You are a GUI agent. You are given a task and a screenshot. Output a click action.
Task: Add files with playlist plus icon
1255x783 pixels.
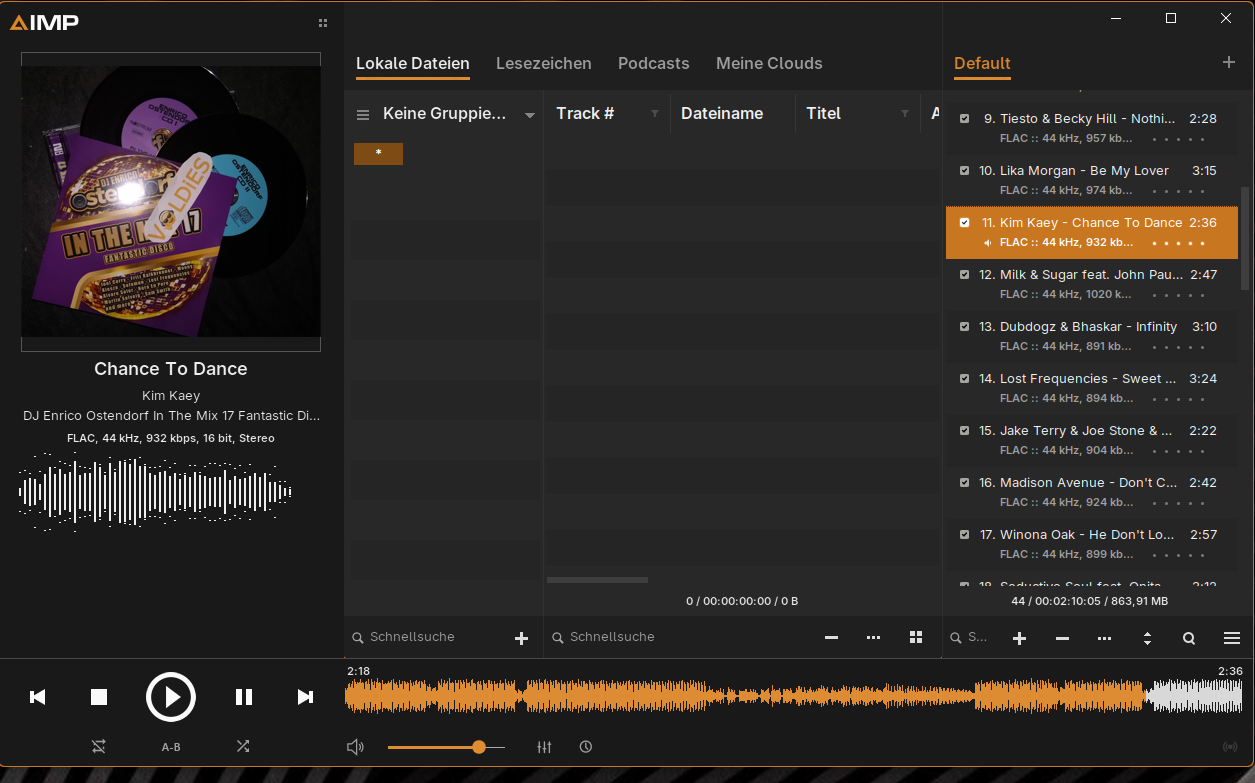[1019, 638]
